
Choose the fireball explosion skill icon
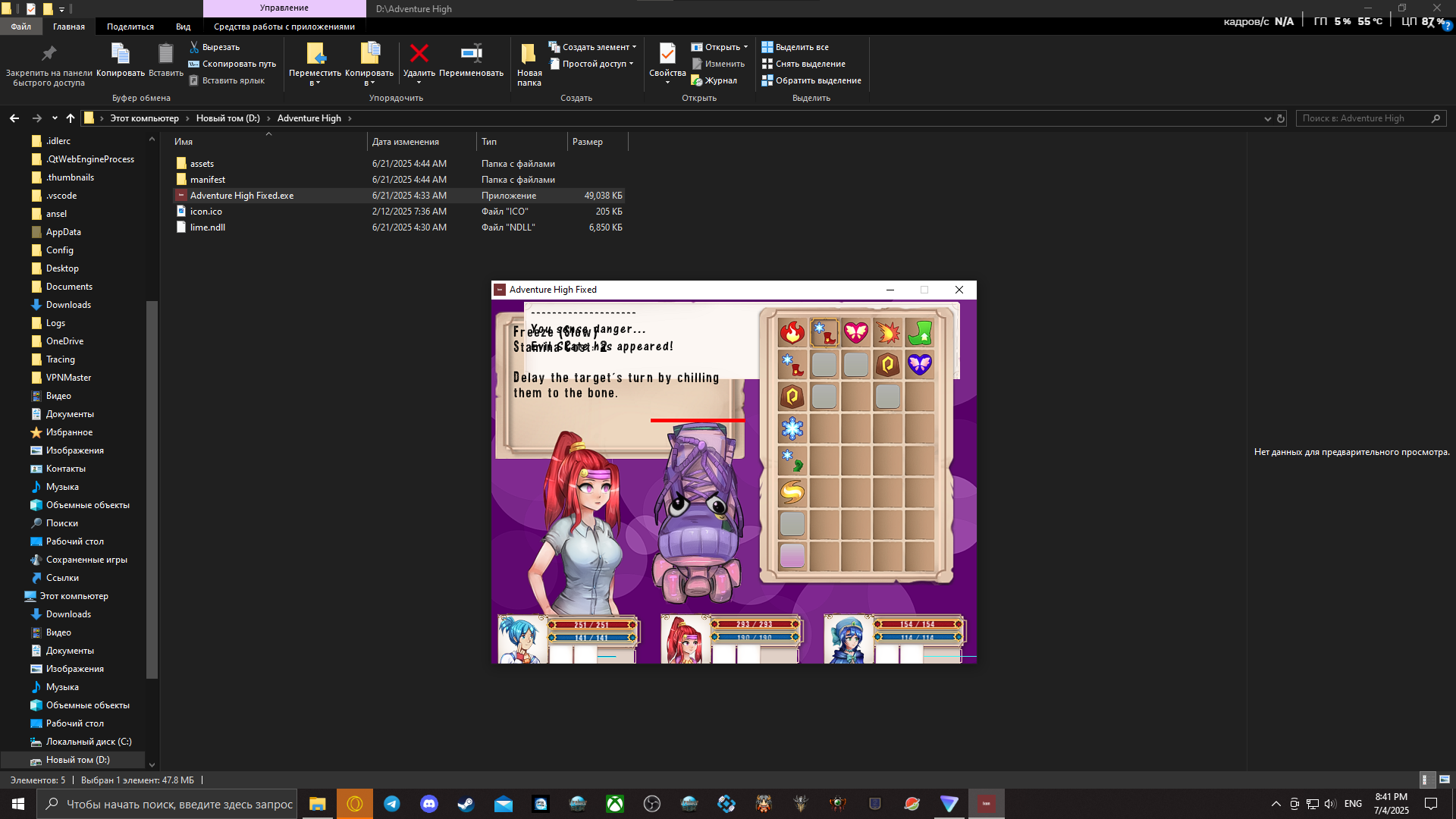pos(887,332)
